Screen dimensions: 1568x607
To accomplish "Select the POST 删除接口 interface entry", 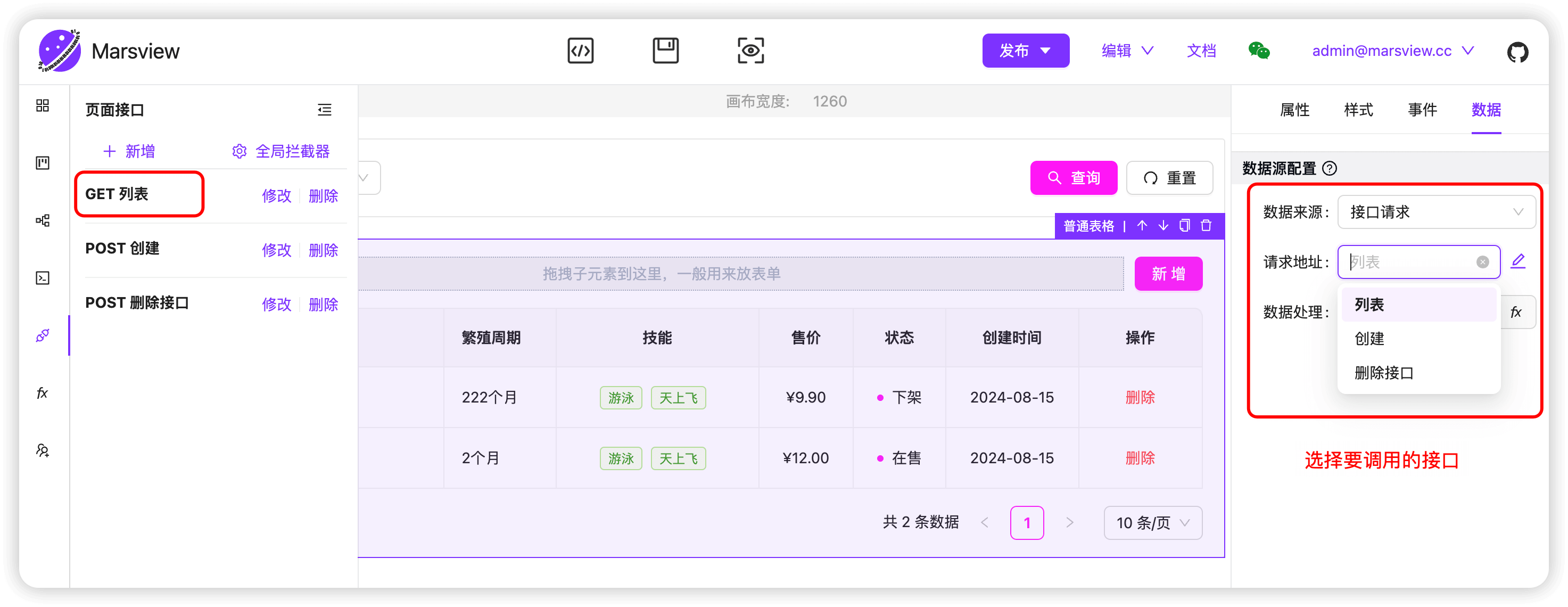I will tap(137, 302).
